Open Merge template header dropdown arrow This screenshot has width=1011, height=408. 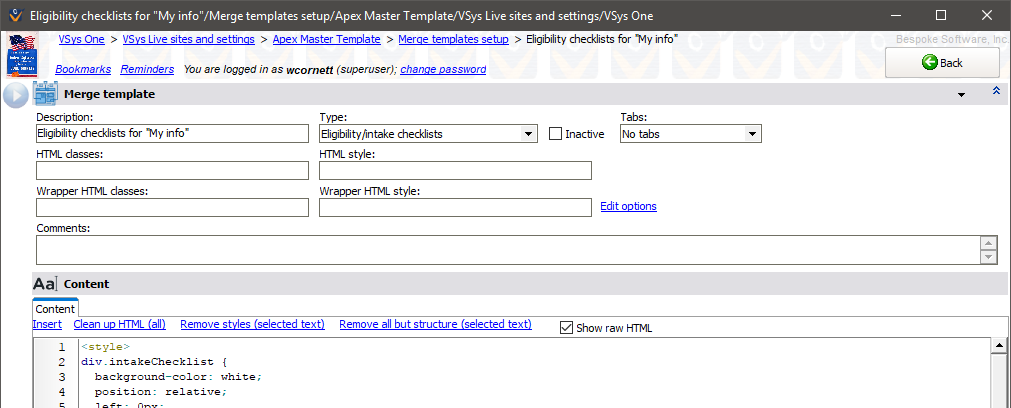coord(961,95)
